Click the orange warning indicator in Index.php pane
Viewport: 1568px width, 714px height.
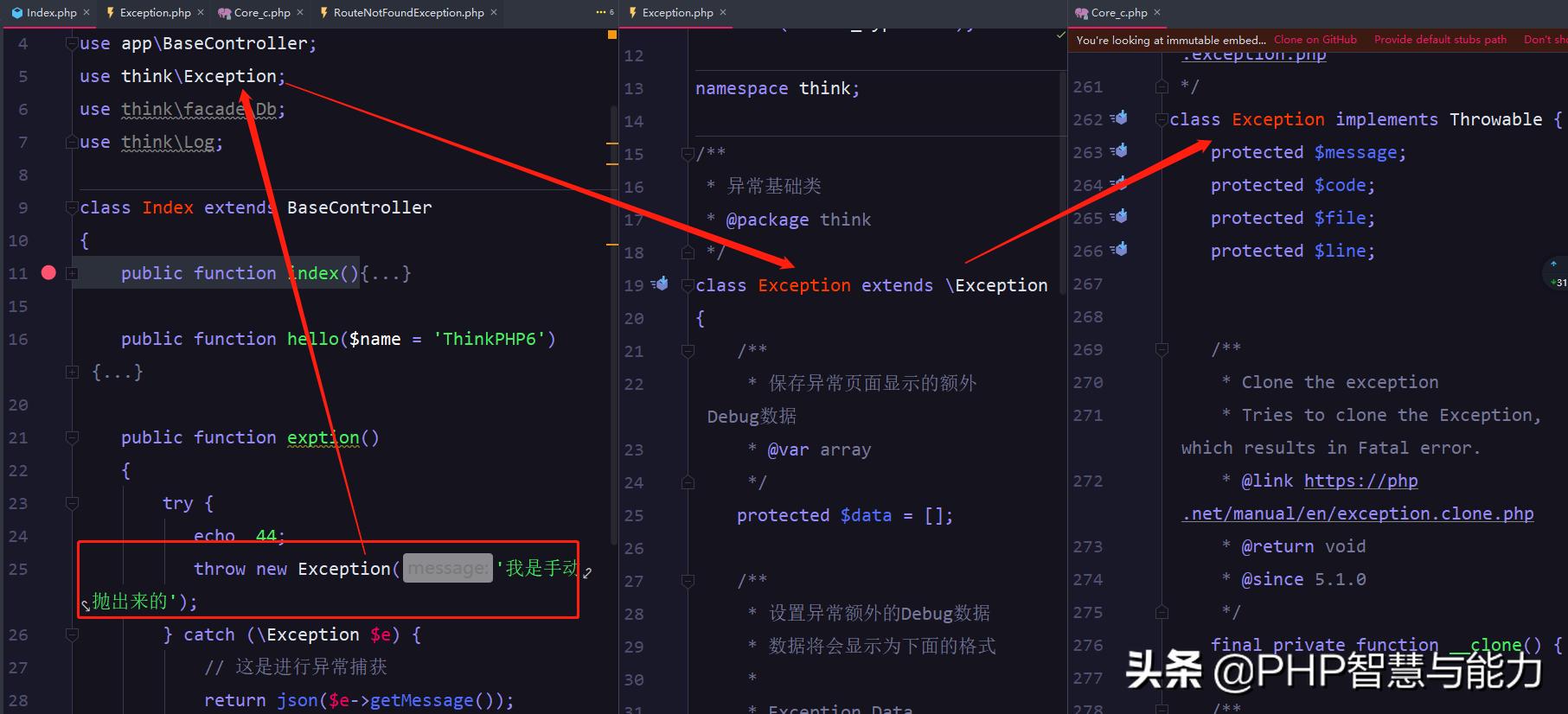point(612,35)
